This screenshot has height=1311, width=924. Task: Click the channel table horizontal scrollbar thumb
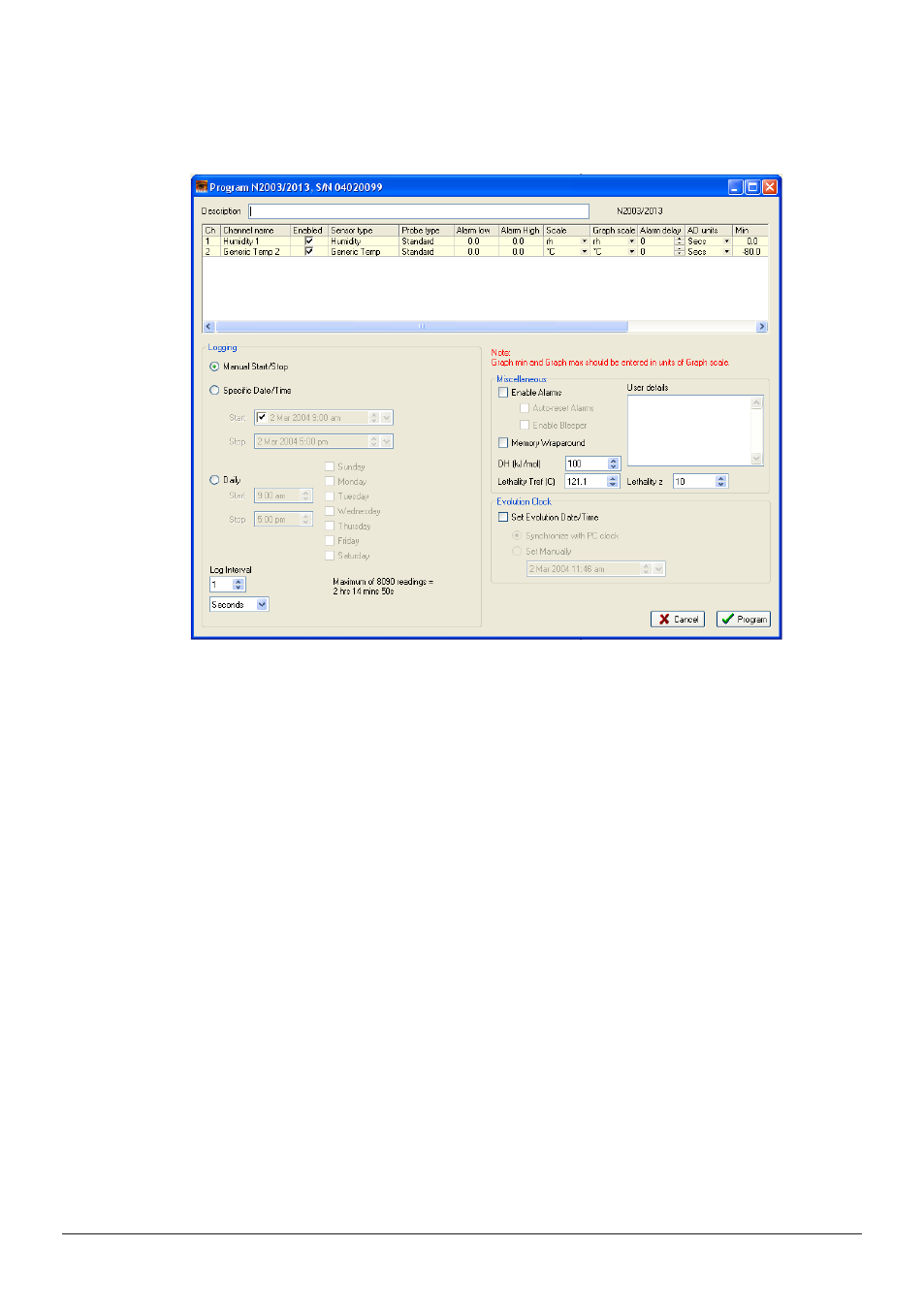pyautogui.click(x=422, y=327)
